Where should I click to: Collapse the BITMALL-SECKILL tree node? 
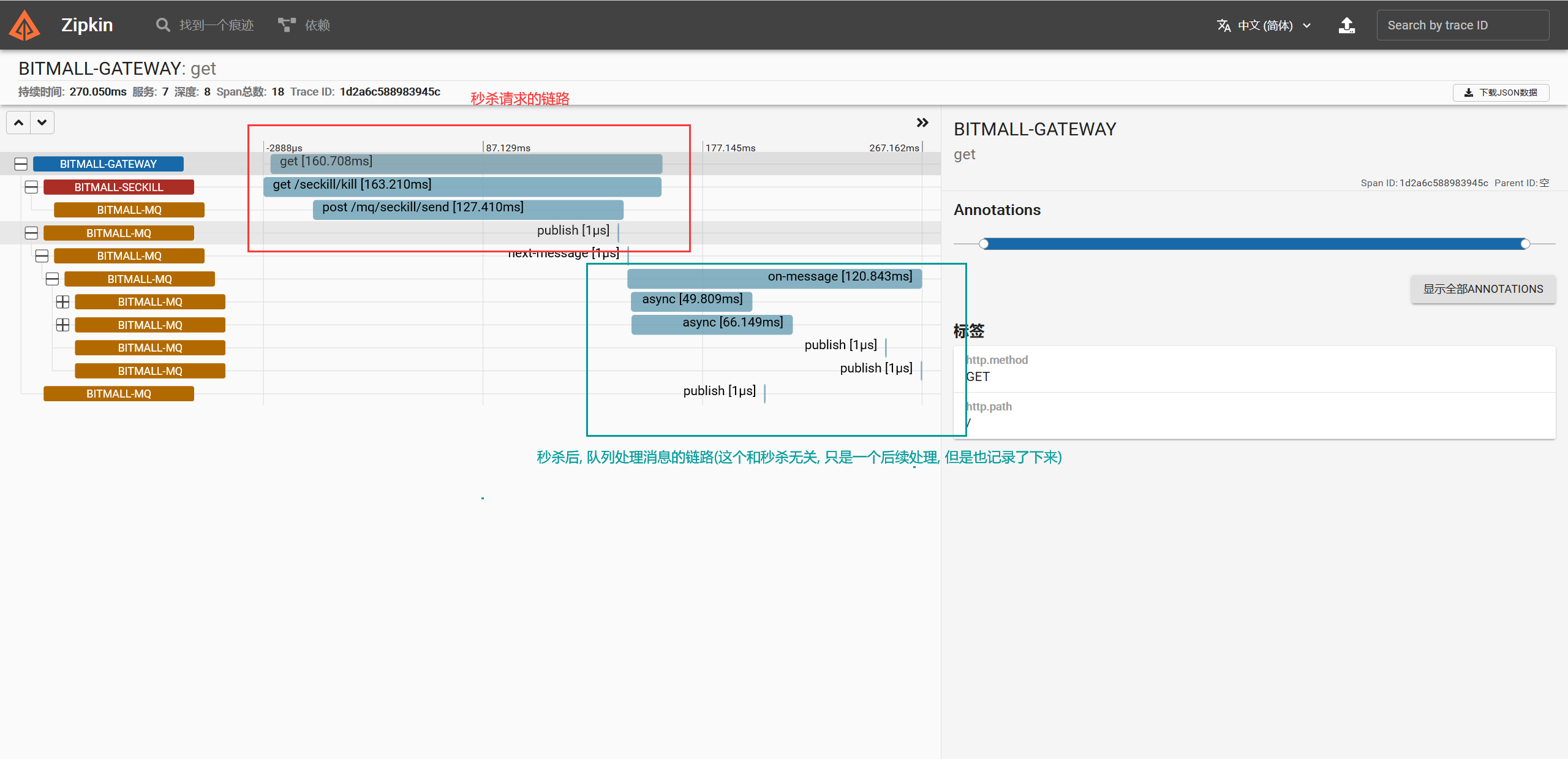pyautogui.click(x=31, y=187)
